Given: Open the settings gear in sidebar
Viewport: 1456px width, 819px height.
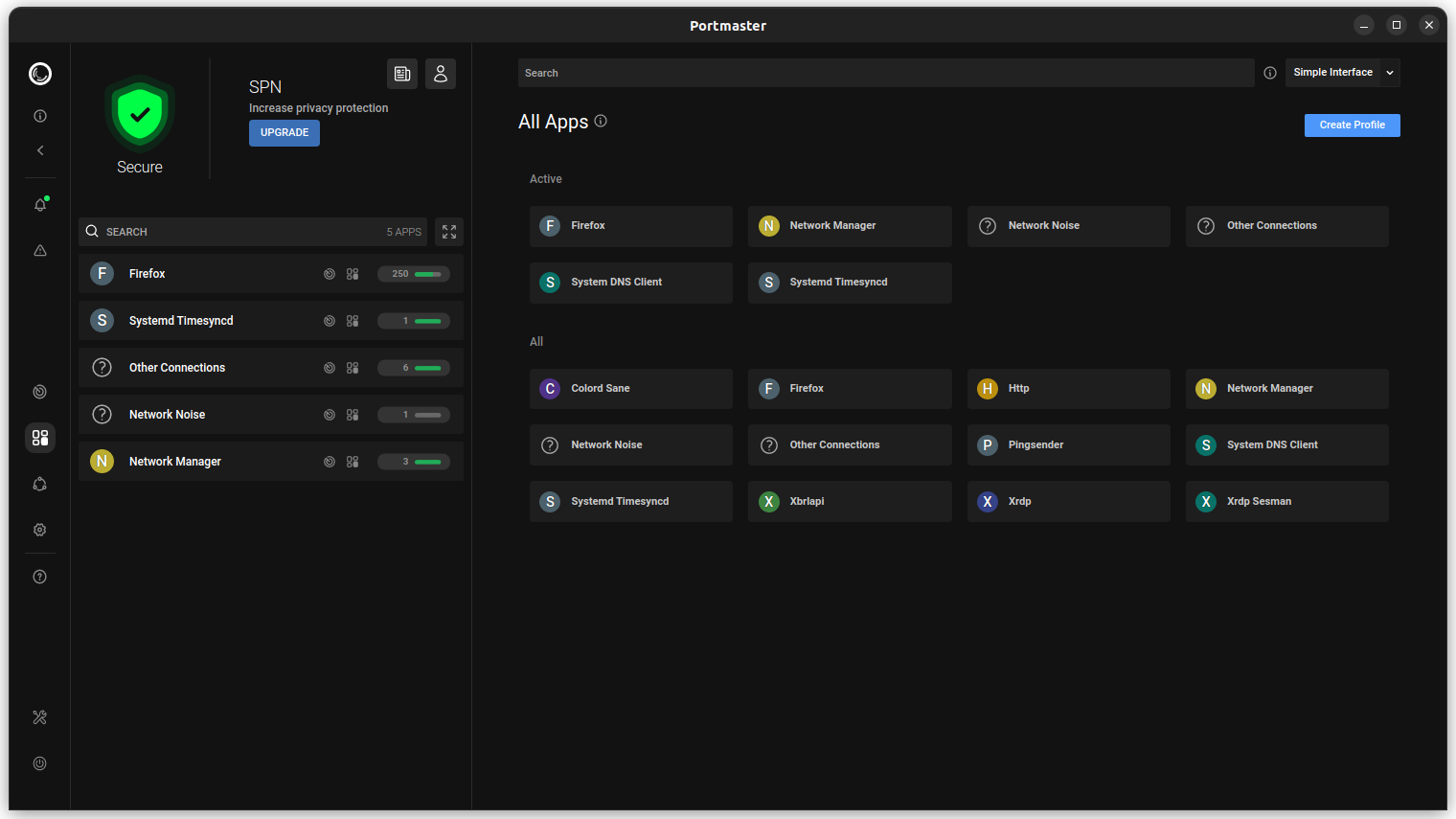Looking at the screenshot, I should 40,530.
